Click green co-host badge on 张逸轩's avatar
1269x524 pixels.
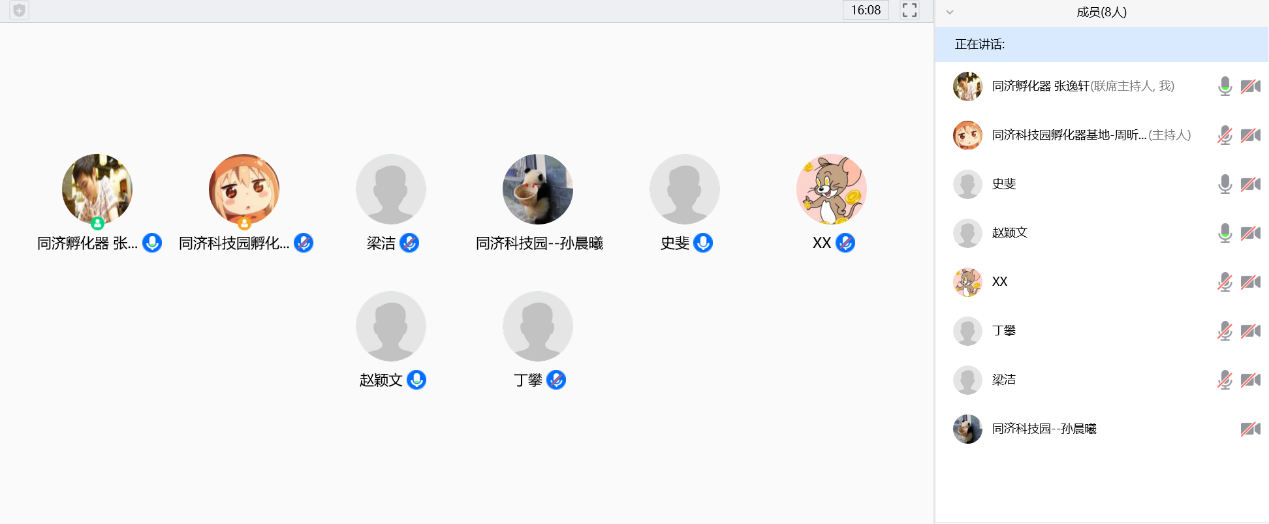[97, 223]
